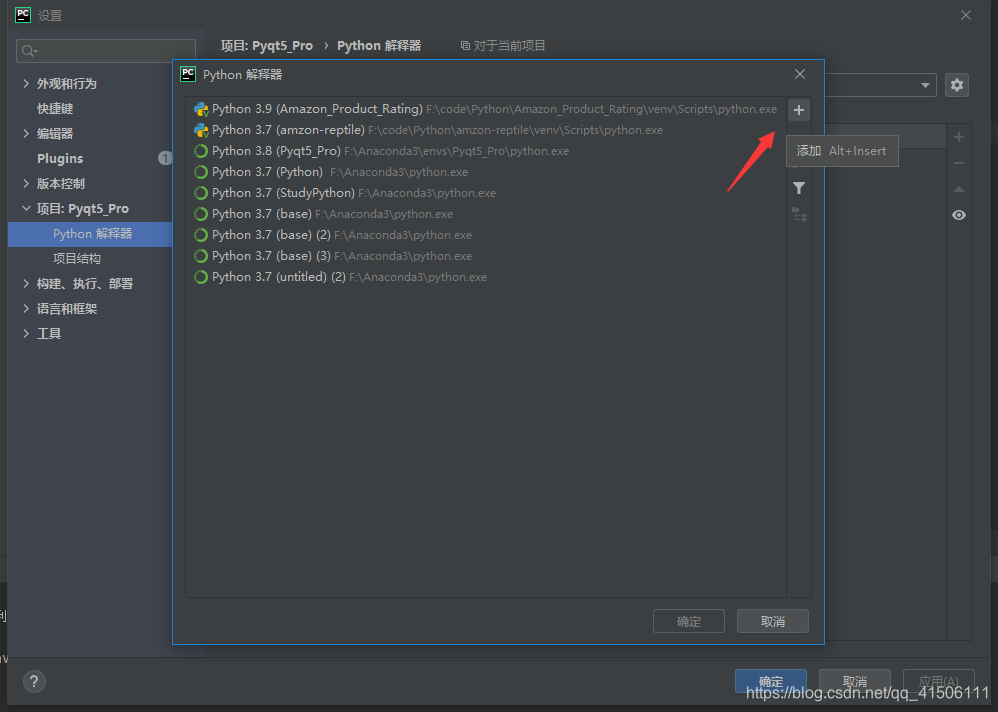Click 应用 in the Settings window
Viewport: 998px width, 712px height.
(x=938, y=681)
